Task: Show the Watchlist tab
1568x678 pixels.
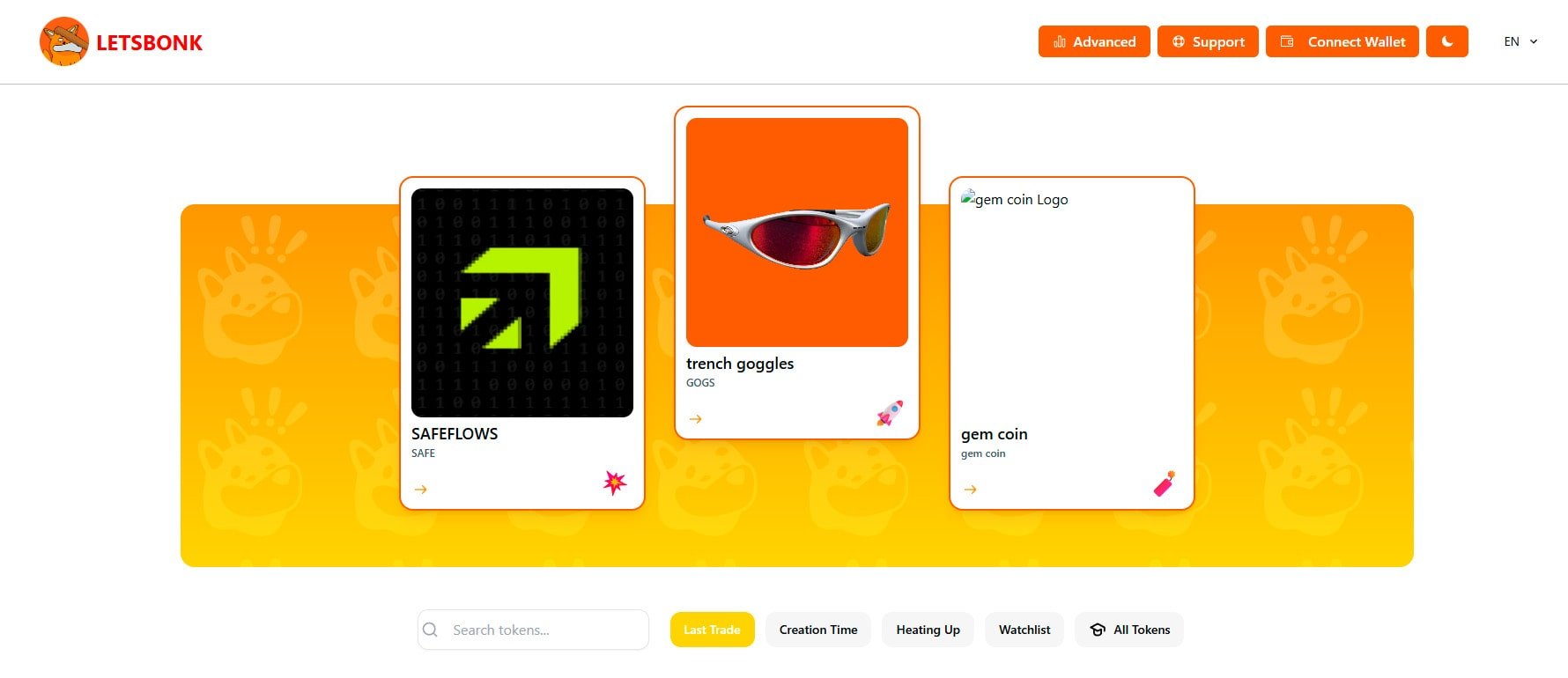Action: point(1024,630)
